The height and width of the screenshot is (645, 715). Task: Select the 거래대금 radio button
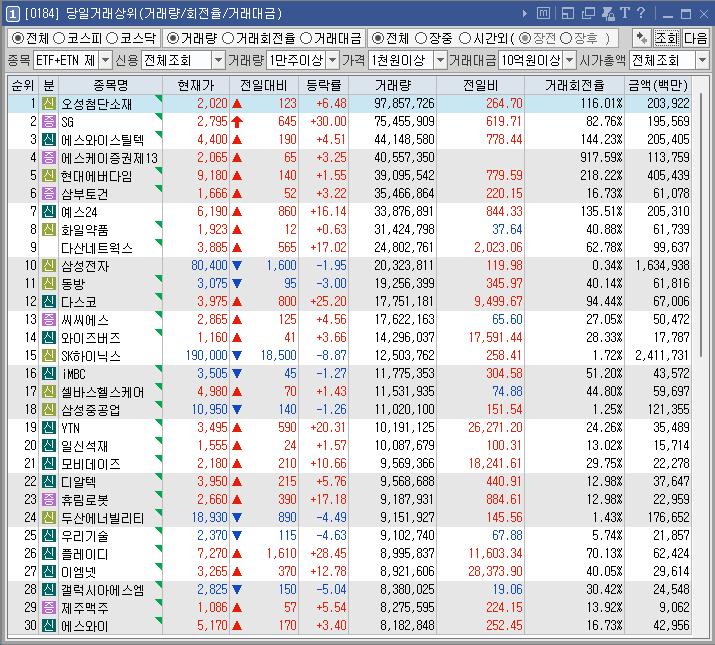[x=306, y=38]
